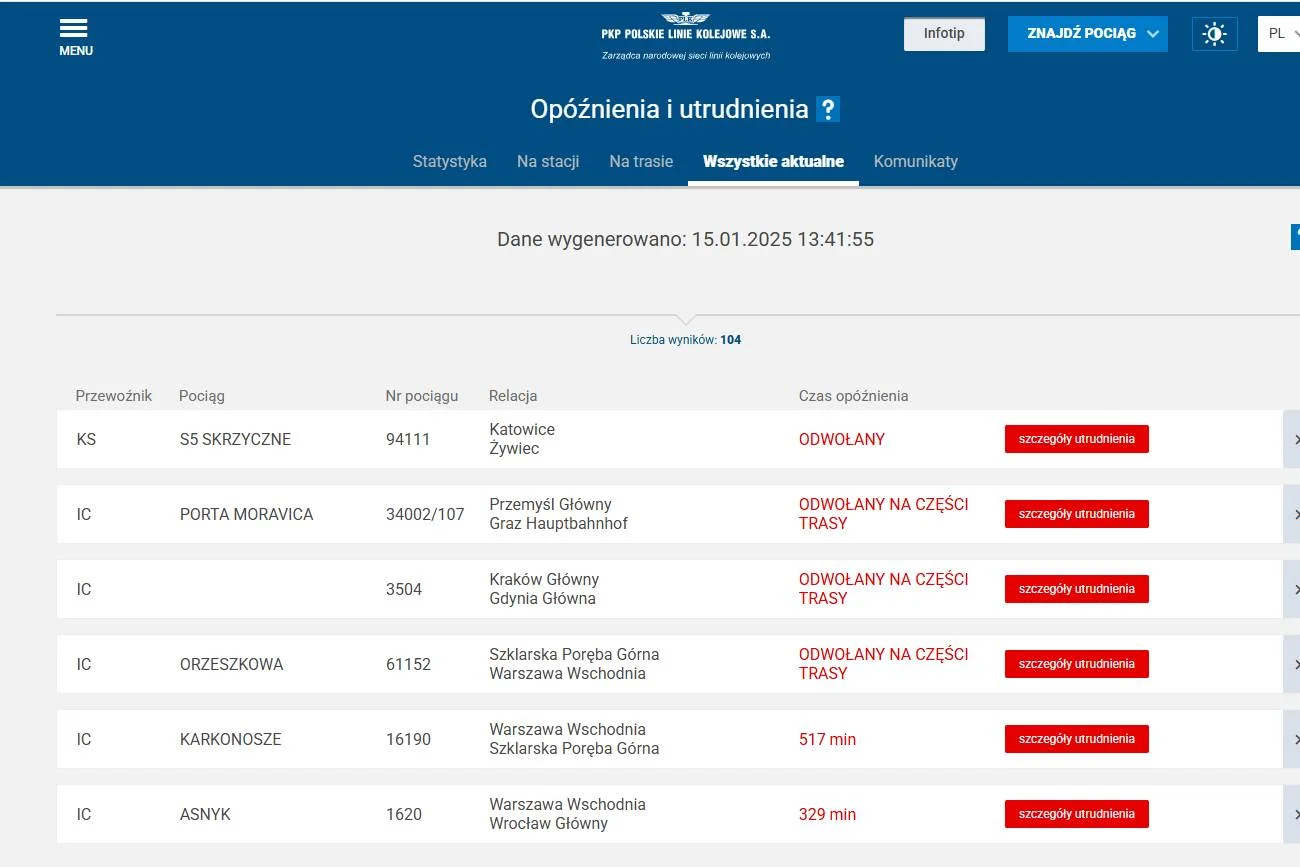1300x867 pixels.
Task: Expand the ZNAJDŹ POCIĄG dropdown
Action: [x=1087, y=34]
